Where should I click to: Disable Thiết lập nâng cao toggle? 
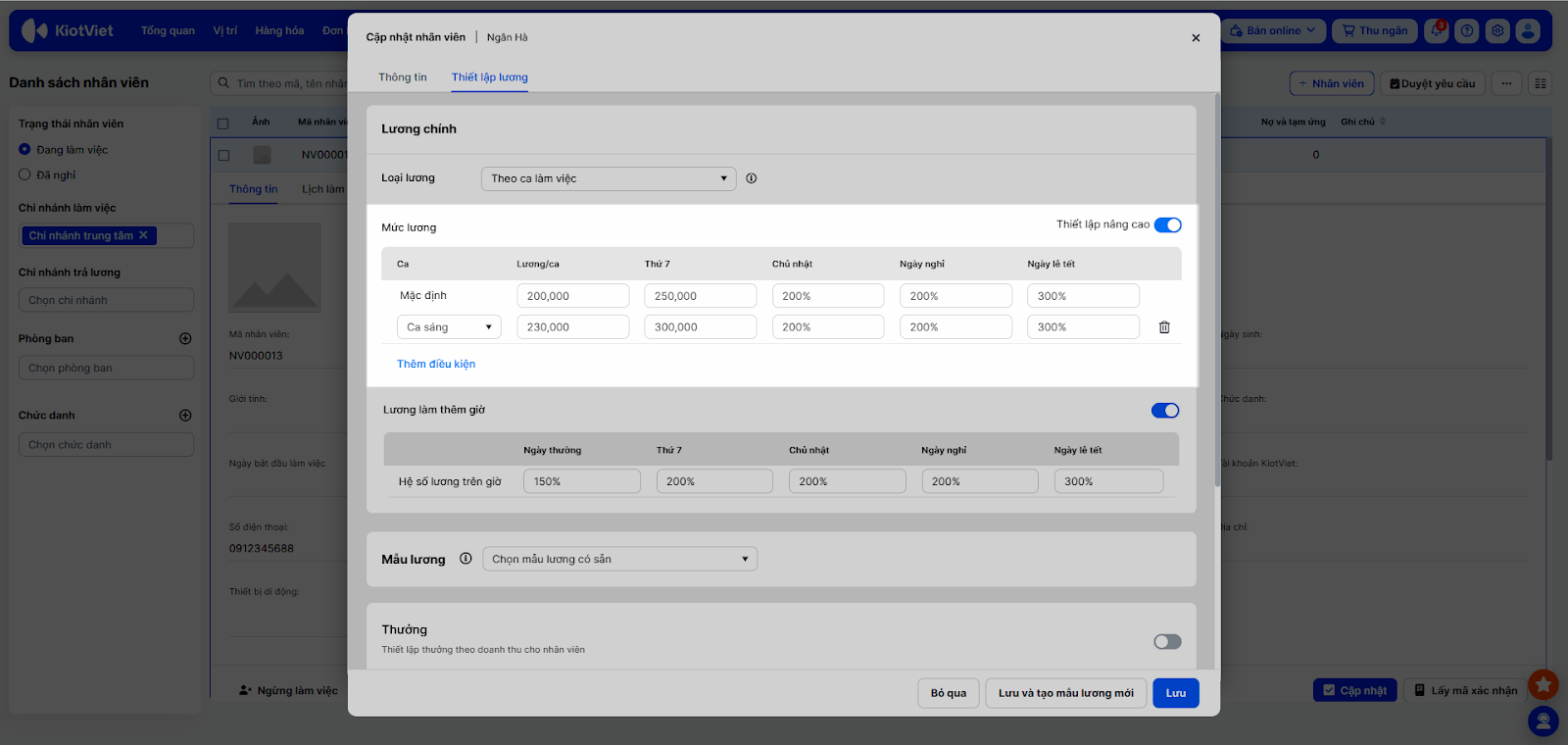[x=1167, y=225]
